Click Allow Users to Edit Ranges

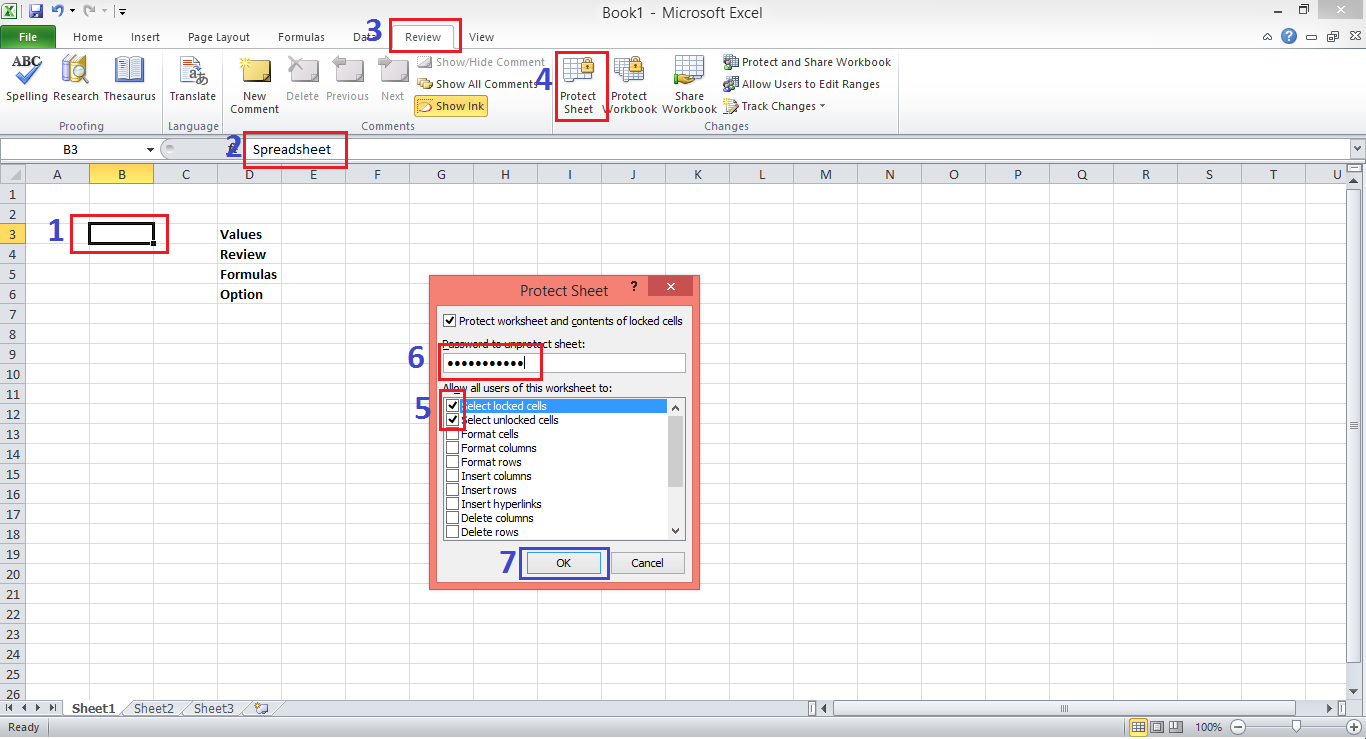(x=804, y=83)
